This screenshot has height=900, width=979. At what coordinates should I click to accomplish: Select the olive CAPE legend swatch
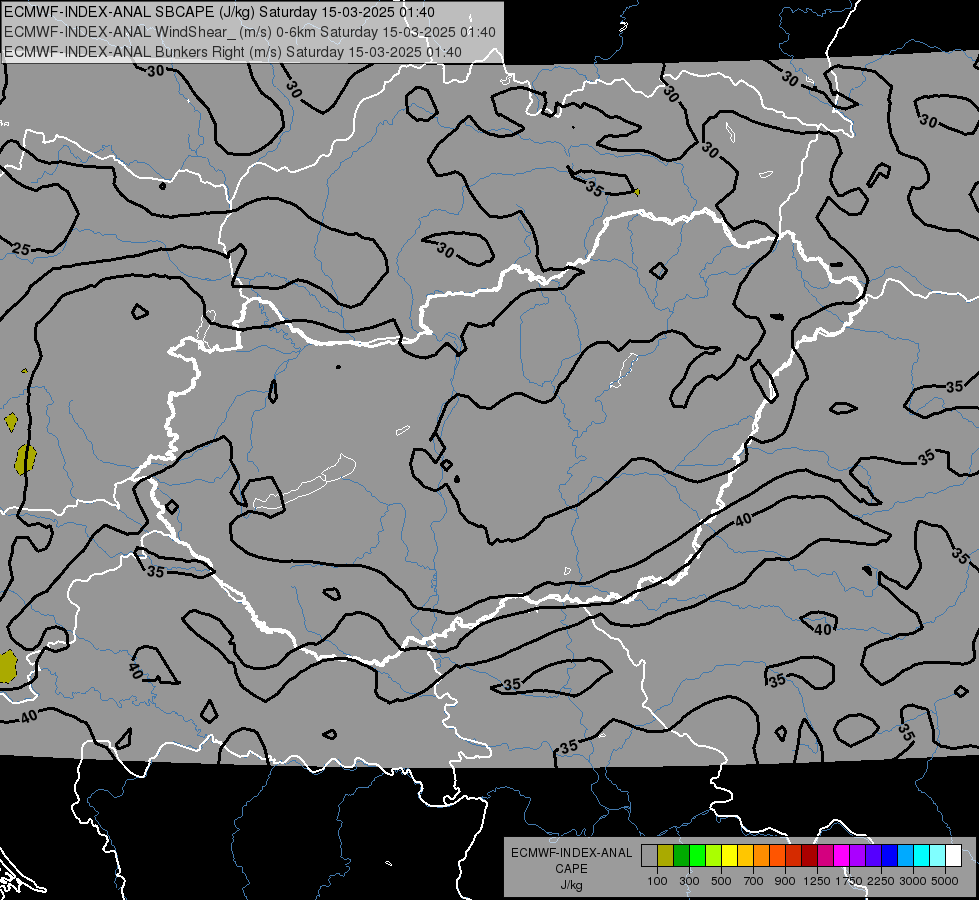[x=666, y=855]
